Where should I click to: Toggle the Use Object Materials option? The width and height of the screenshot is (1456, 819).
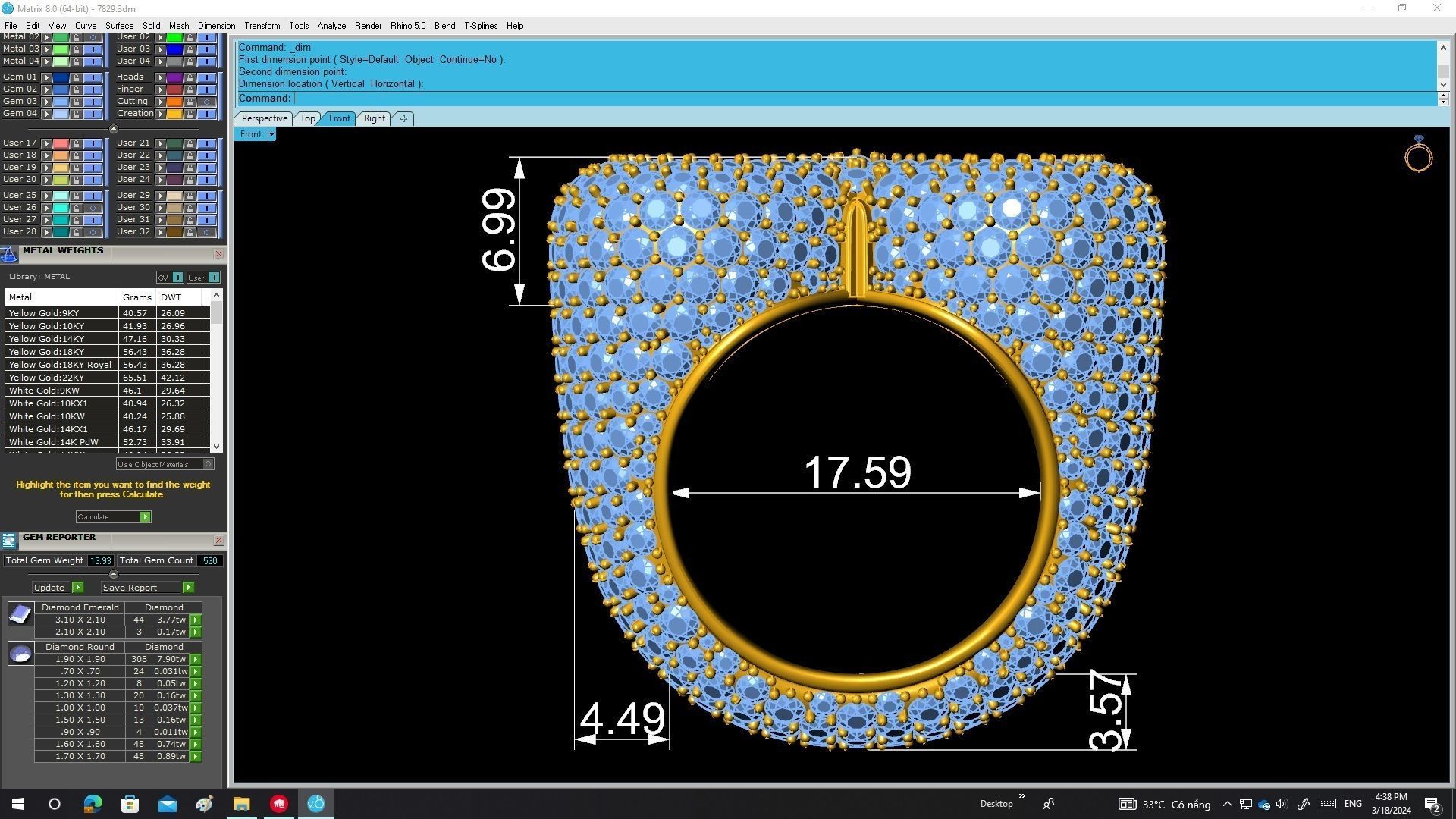[x=209, y=464]
